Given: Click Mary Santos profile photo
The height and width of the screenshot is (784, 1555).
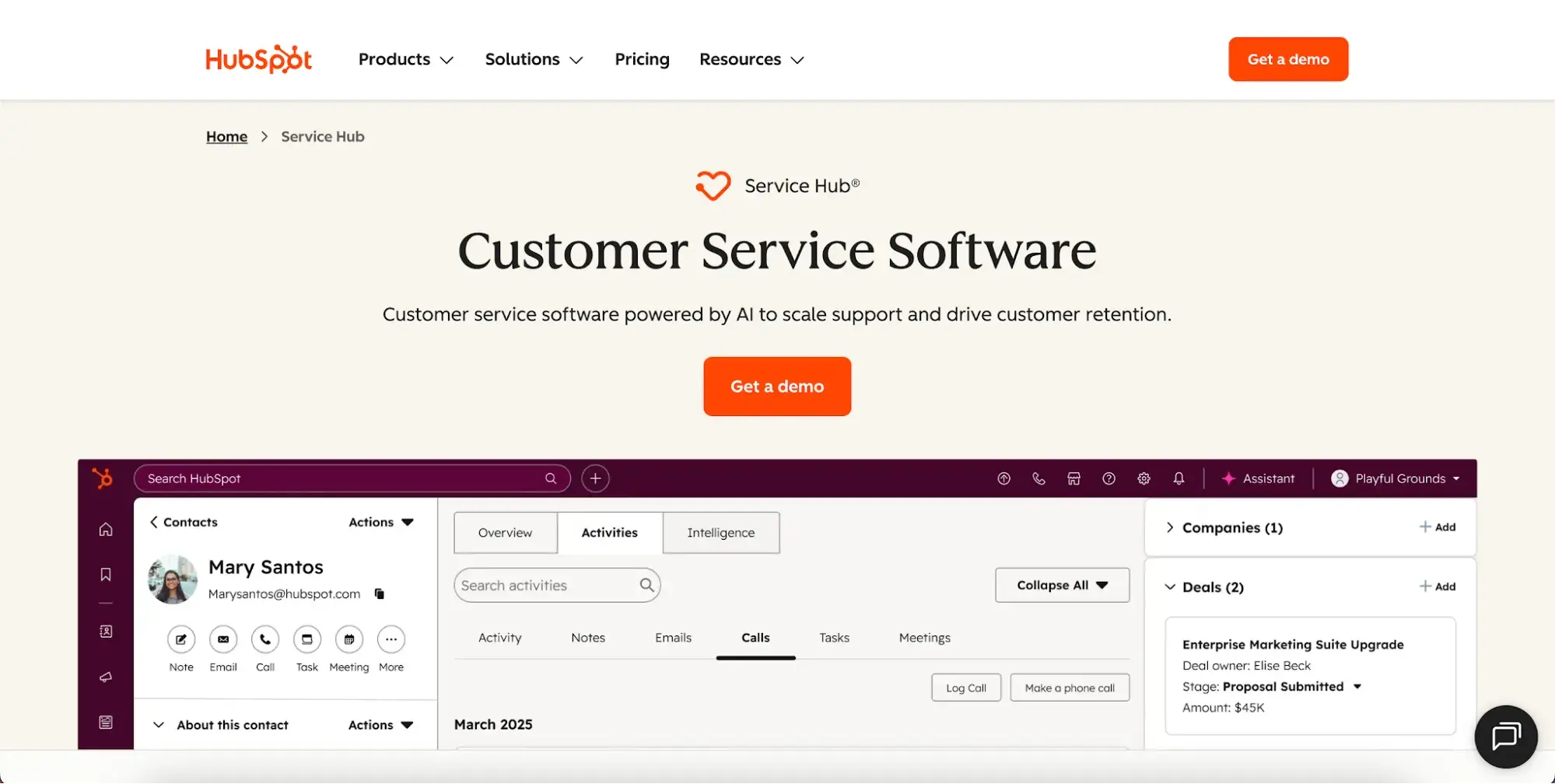Looking at the screenshot, I should coord(173,579).
